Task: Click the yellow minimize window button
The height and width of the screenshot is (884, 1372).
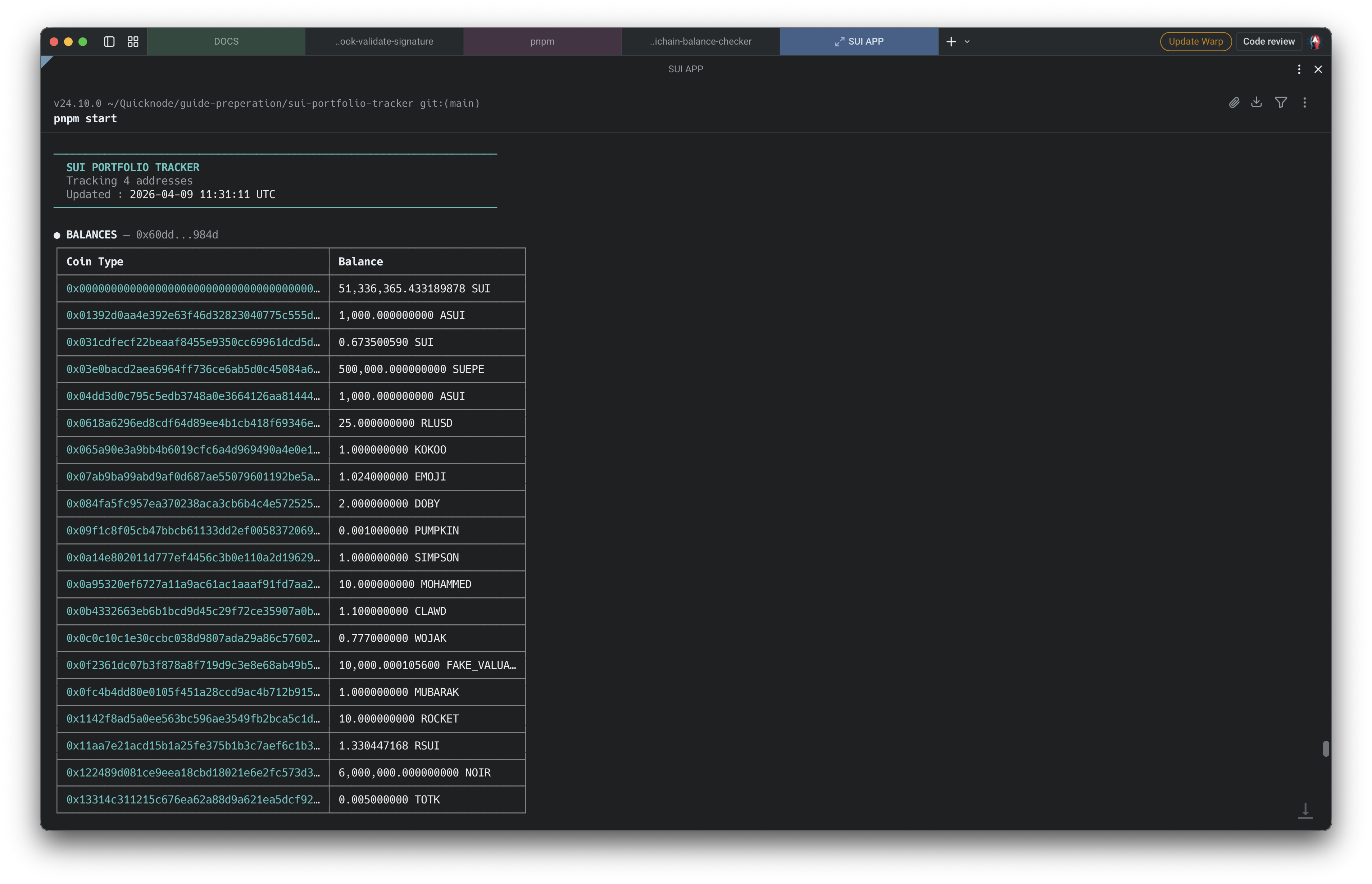Action: (68, 41)
